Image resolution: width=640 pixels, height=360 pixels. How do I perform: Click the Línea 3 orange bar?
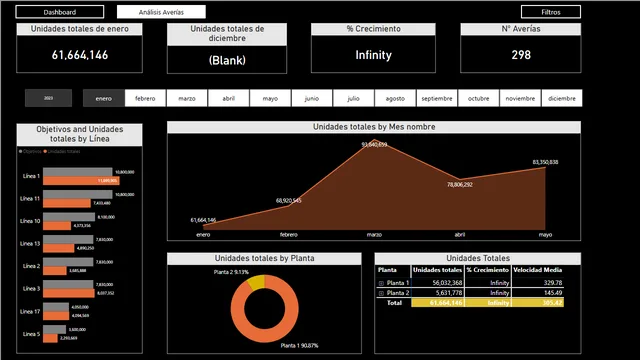(x=69, y=293)
